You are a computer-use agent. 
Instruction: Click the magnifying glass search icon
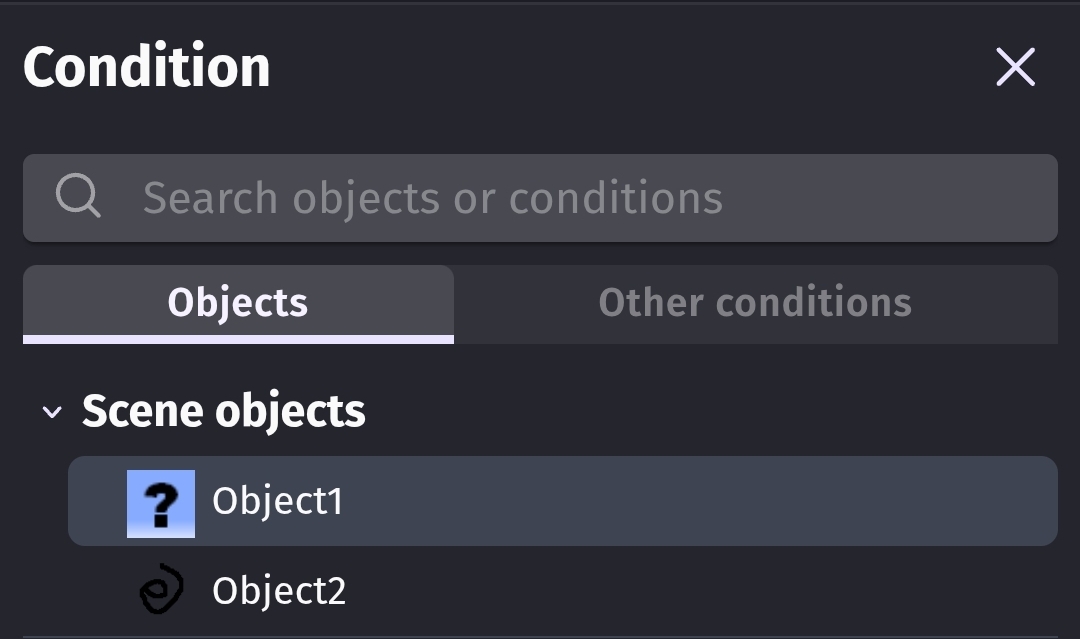point(78,197)
